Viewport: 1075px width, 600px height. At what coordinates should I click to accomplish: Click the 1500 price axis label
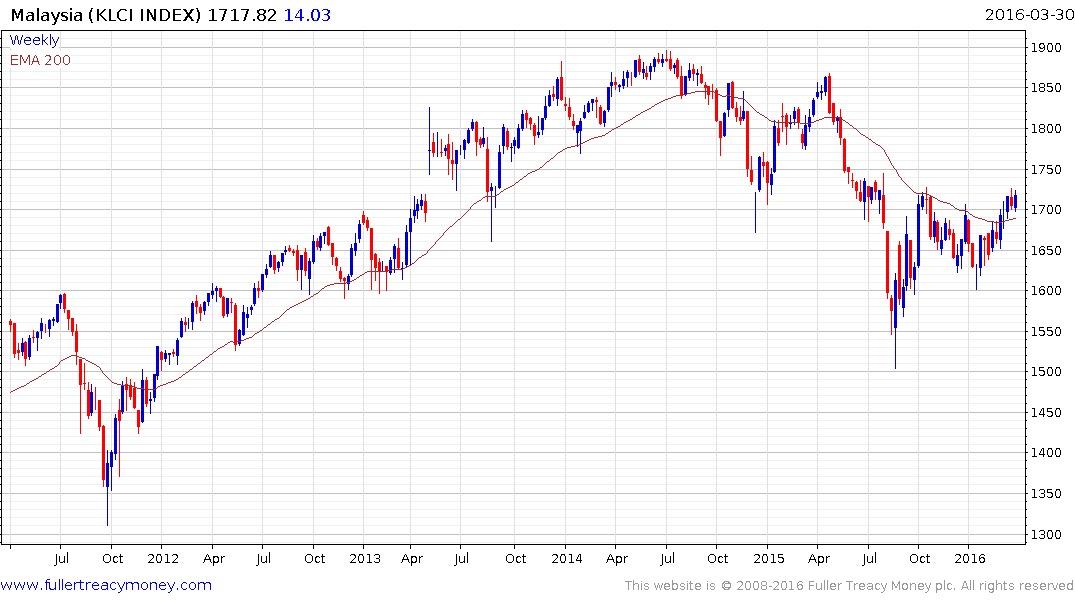pos(1046,372)
